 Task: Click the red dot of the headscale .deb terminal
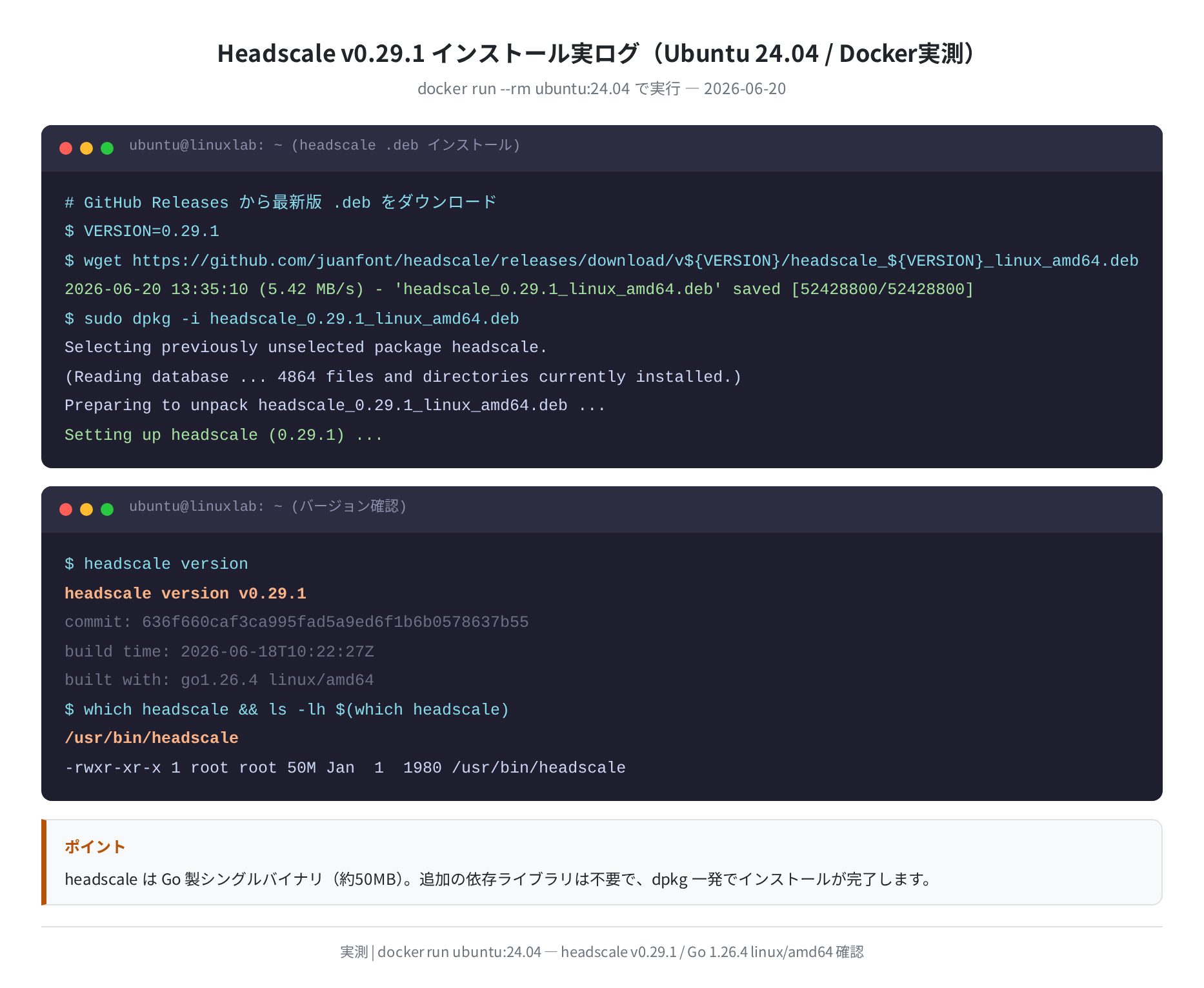click(x=66, y=148)
